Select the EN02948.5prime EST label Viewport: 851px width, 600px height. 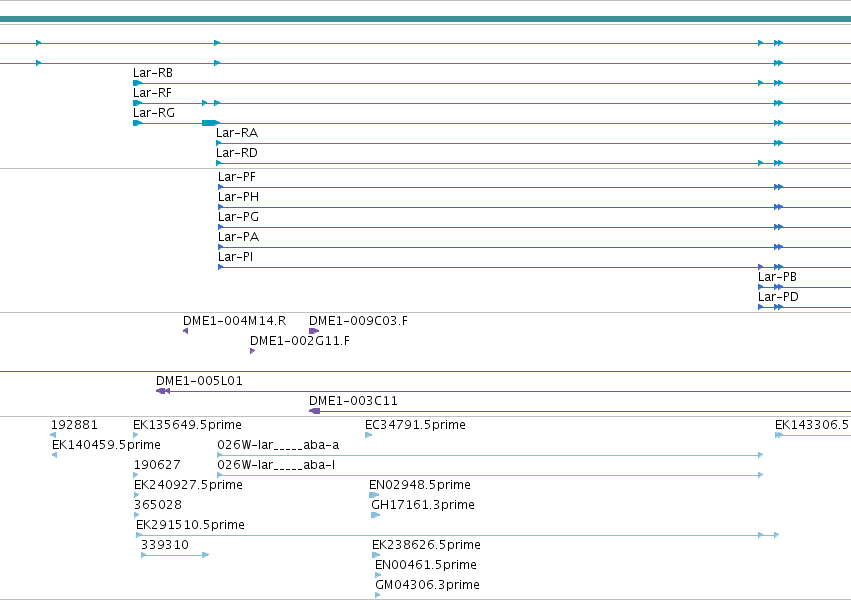tap(420, 486)
